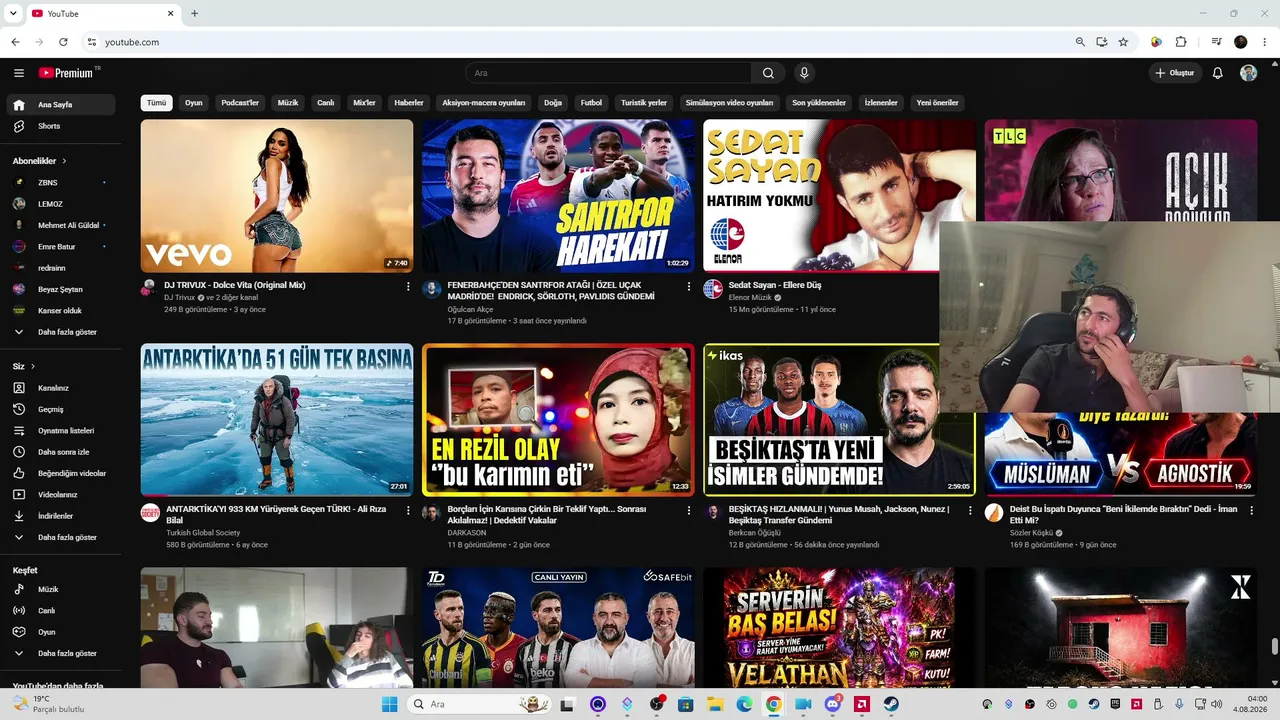Viewport: 1280px width, 720px height.
Task: Select the Oyun filter chip
Action: tap(194, 103)
